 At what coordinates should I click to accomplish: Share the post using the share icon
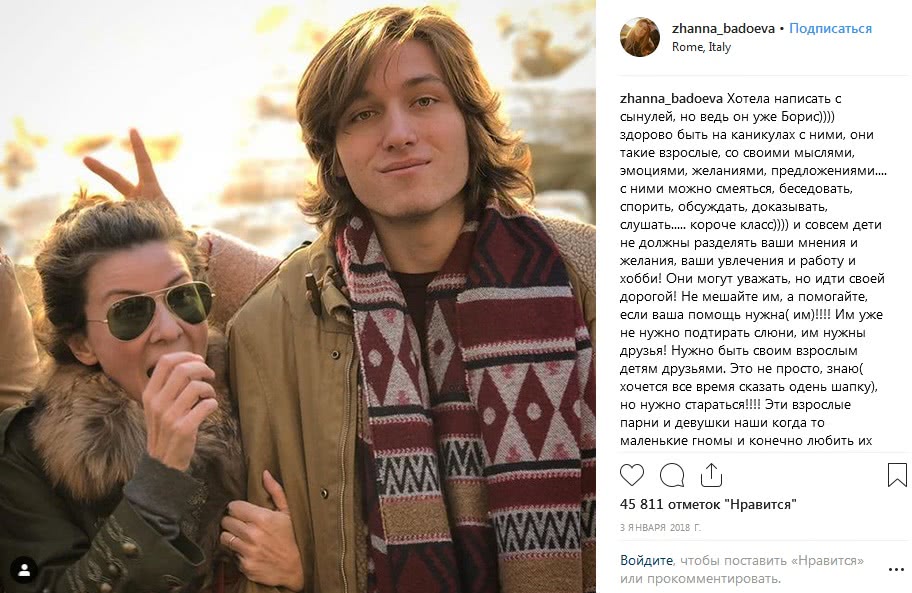tap(711, 474)
